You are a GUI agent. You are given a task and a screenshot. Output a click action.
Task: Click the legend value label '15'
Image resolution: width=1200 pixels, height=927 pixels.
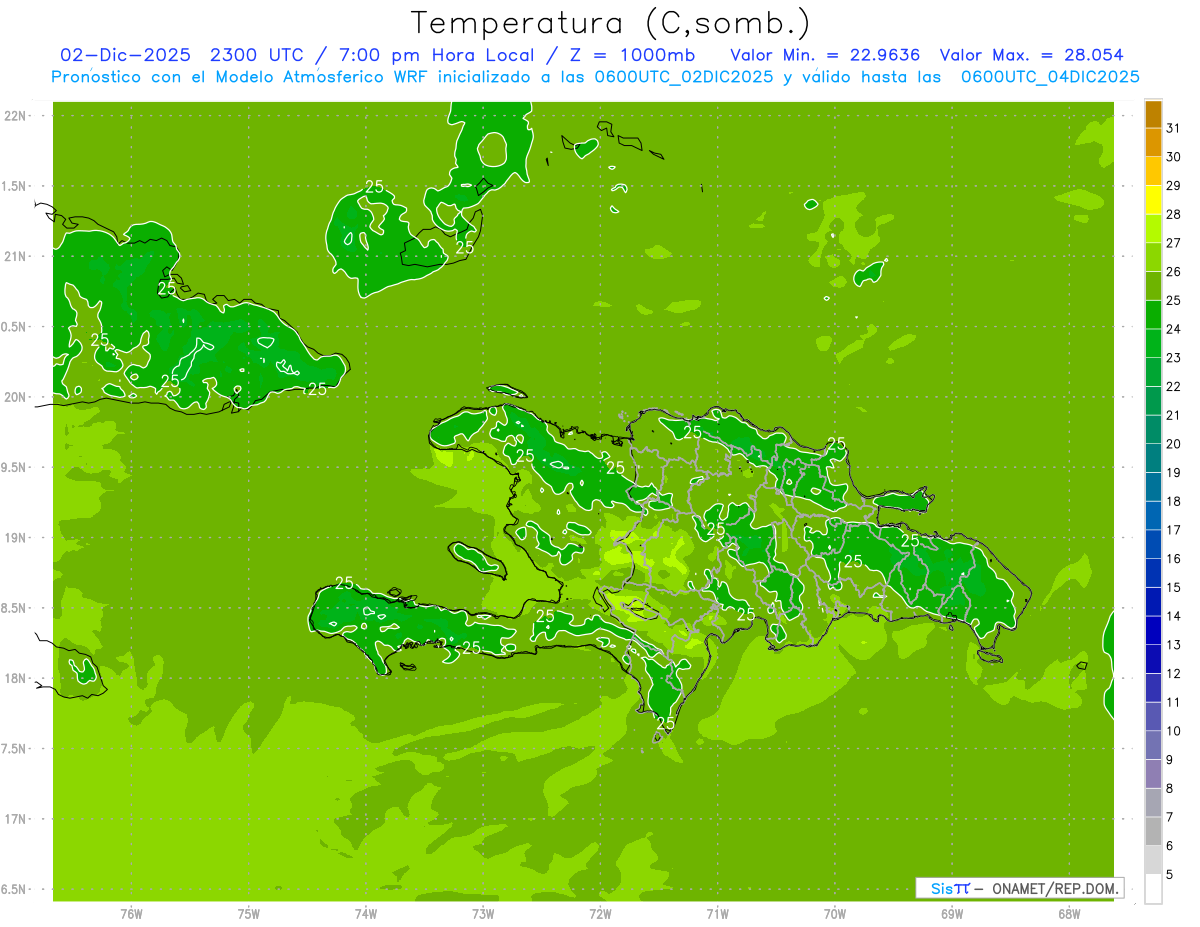1173,587
